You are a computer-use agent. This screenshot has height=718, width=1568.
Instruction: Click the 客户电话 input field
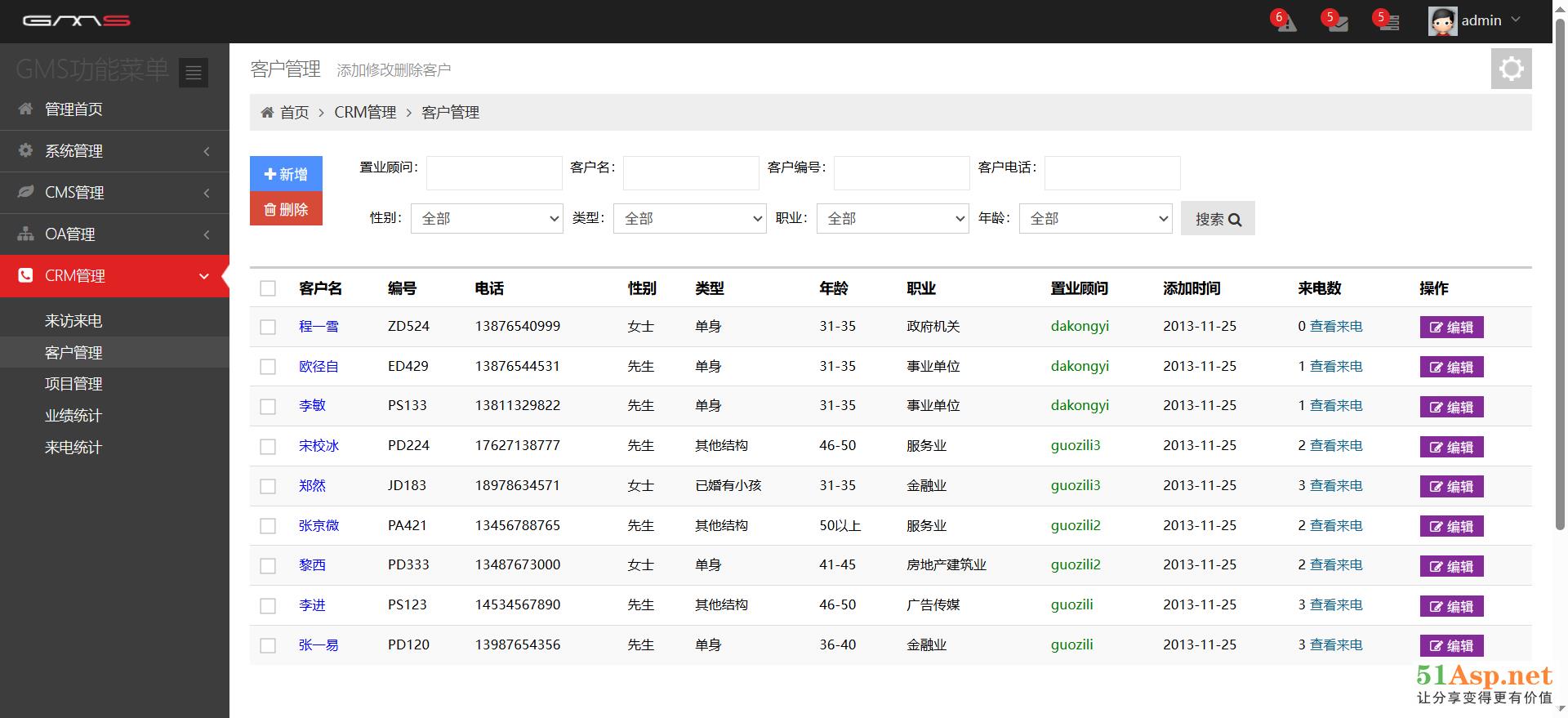tap(1111, 173)
